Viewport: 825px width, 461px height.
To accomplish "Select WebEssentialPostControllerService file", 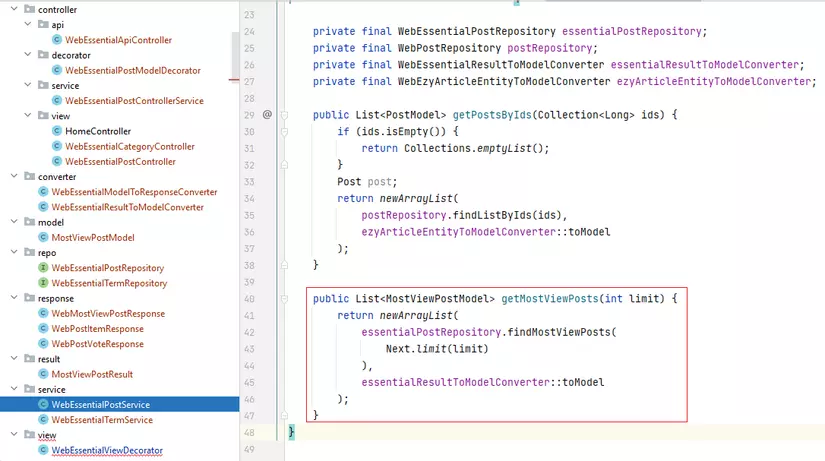I will pyautogui.click(x=134, y=101).
